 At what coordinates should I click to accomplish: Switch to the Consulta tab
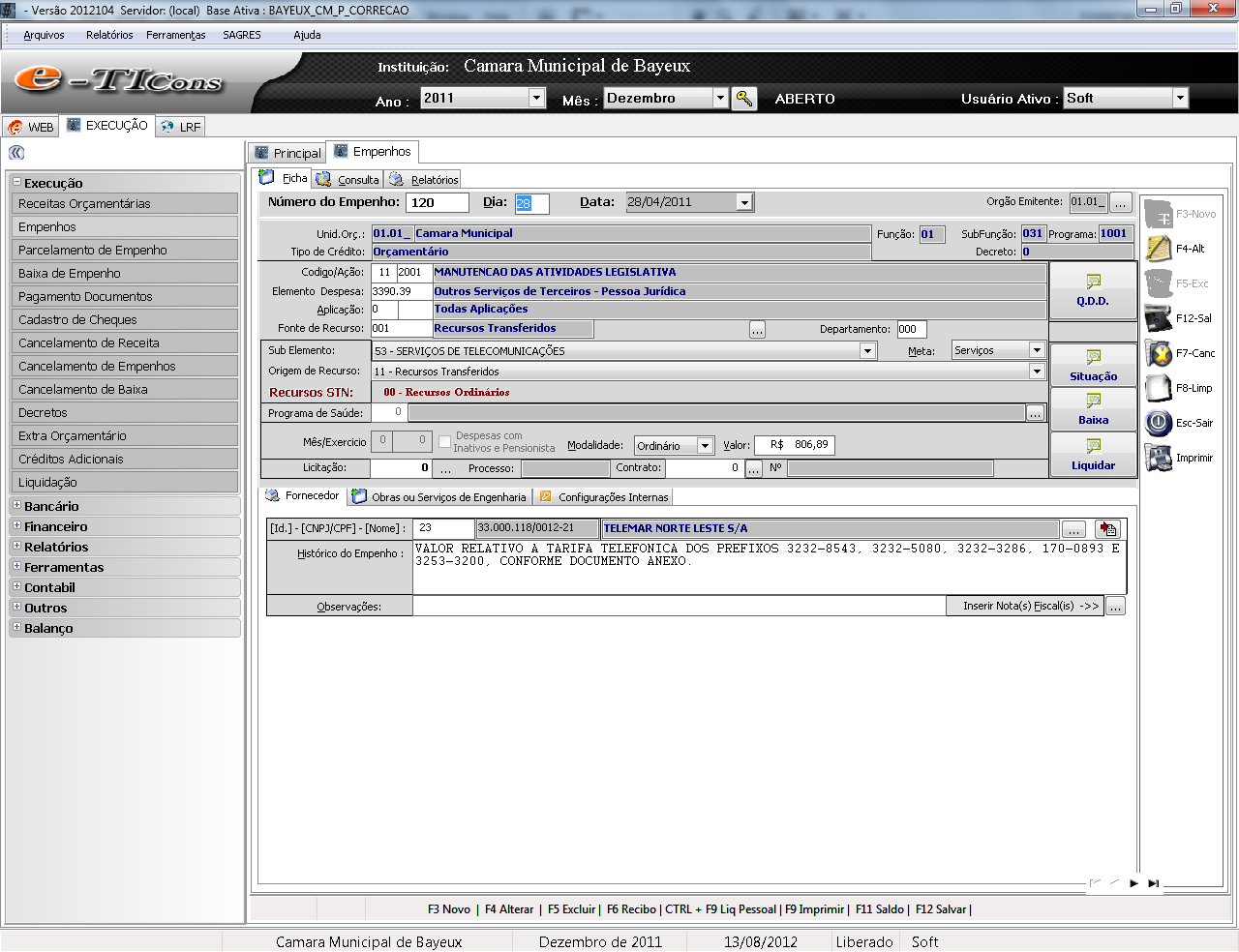click(x=348, y=180)
